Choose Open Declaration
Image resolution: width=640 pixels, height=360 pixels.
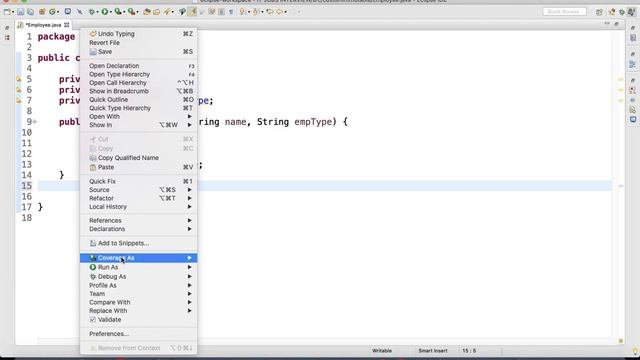tap(139, 66)
